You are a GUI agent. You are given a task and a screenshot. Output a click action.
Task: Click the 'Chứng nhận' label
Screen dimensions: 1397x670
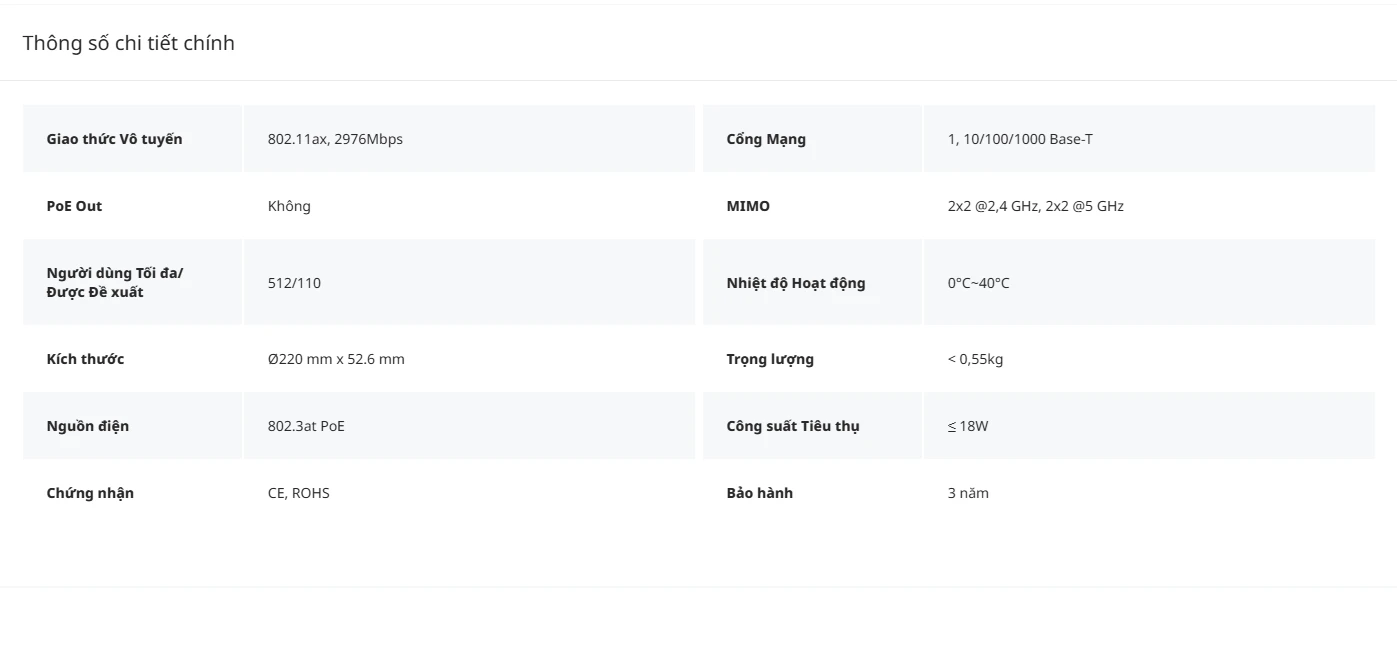click(x=90, y=493)
